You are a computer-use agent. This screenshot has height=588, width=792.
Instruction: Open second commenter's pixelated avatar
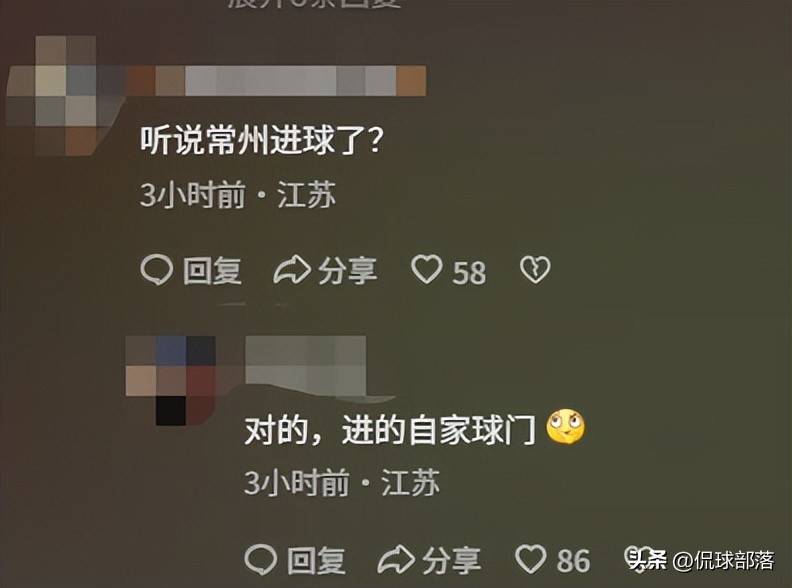pos(171,380)
